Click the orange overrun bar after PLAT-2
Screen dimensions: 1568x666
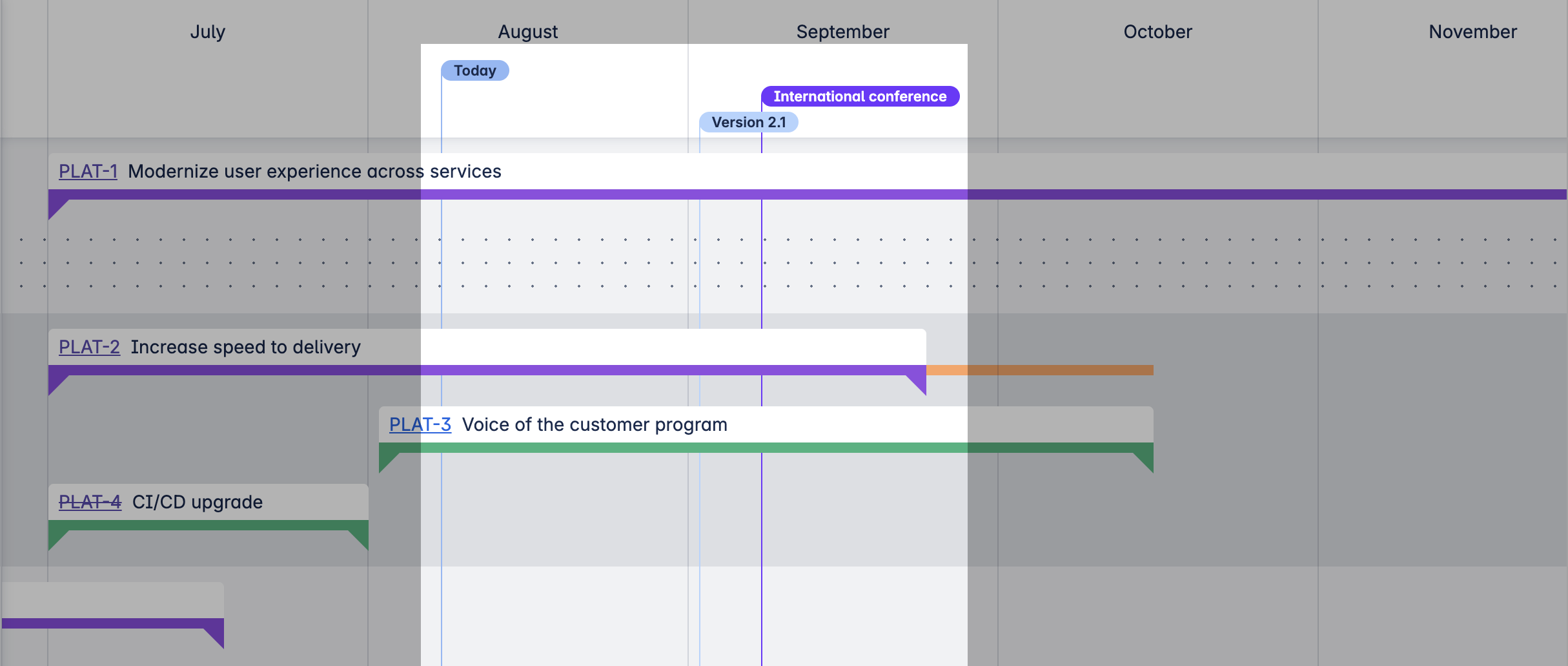pyautogui.click(x=1039, y=370)
